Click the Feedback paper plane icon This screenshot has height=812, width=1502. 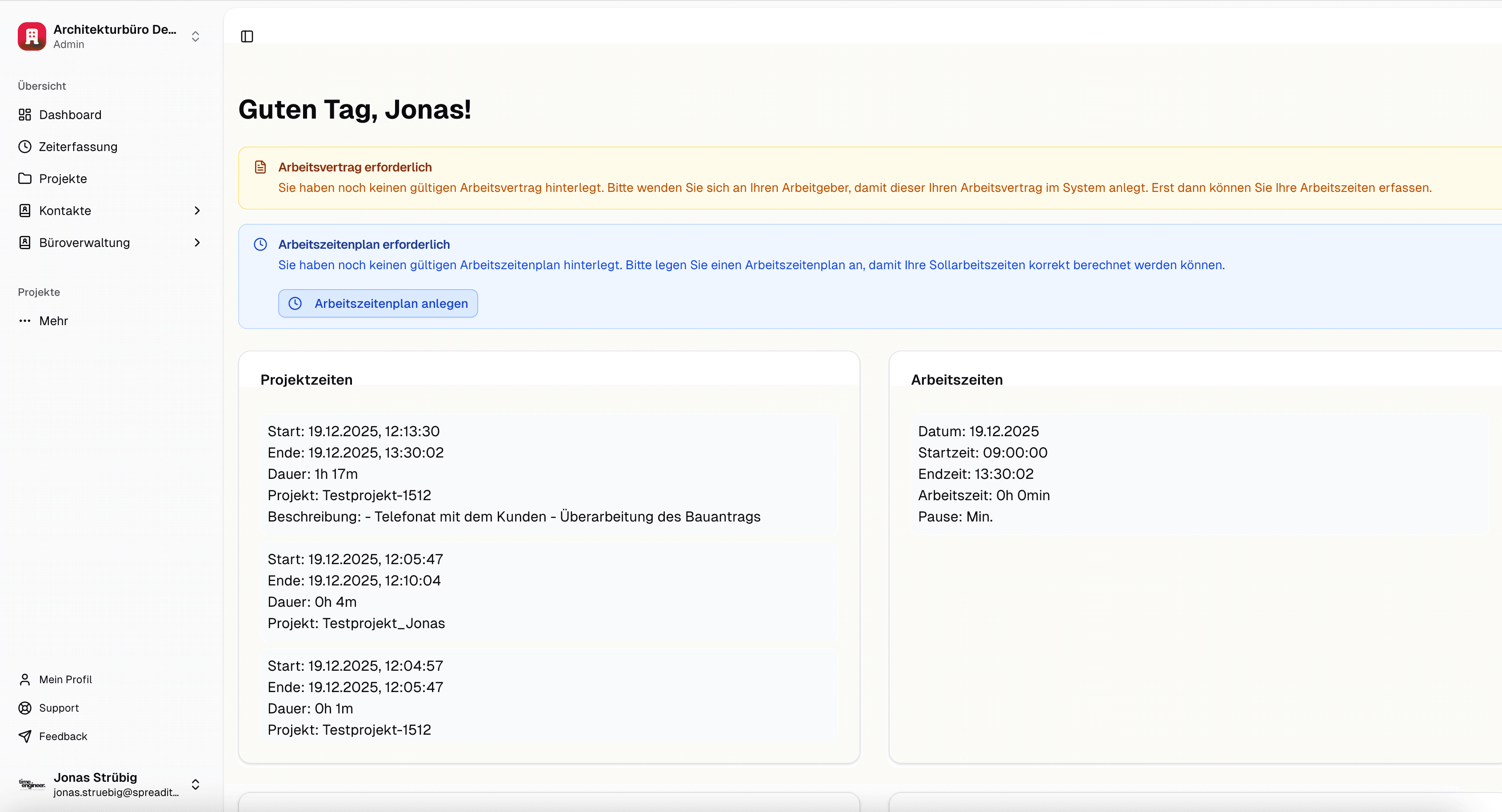click(25, 736)
